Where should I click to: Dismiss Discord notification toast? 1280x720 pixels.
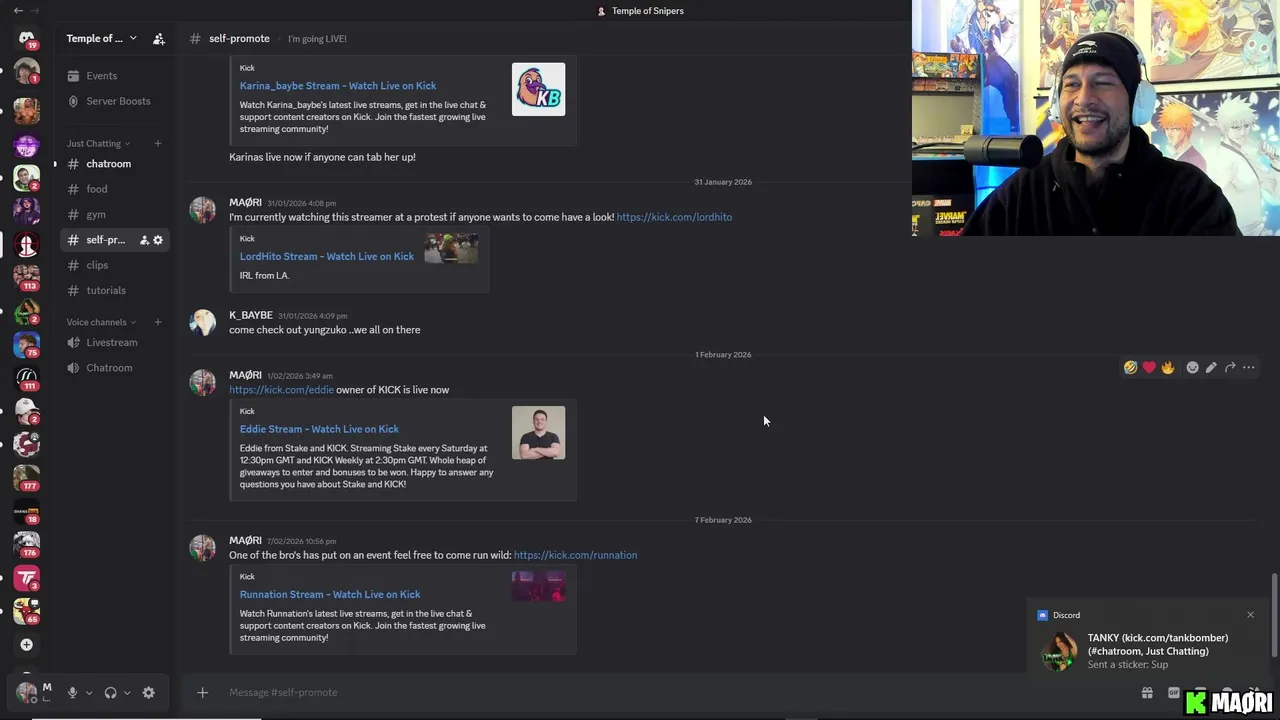(x=1250, y=615)
